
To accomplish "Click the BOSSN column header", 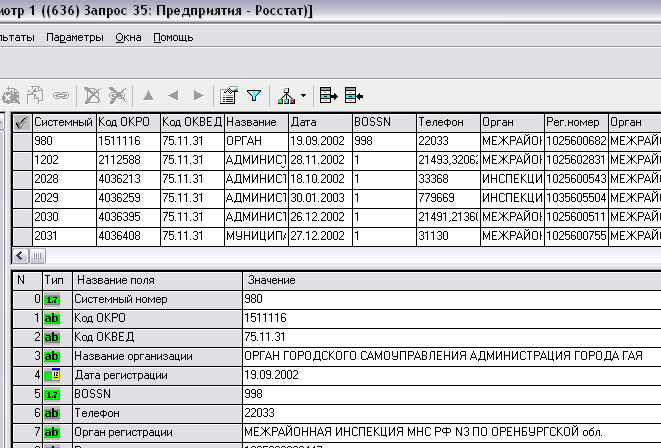I will (x=384, y=123).
